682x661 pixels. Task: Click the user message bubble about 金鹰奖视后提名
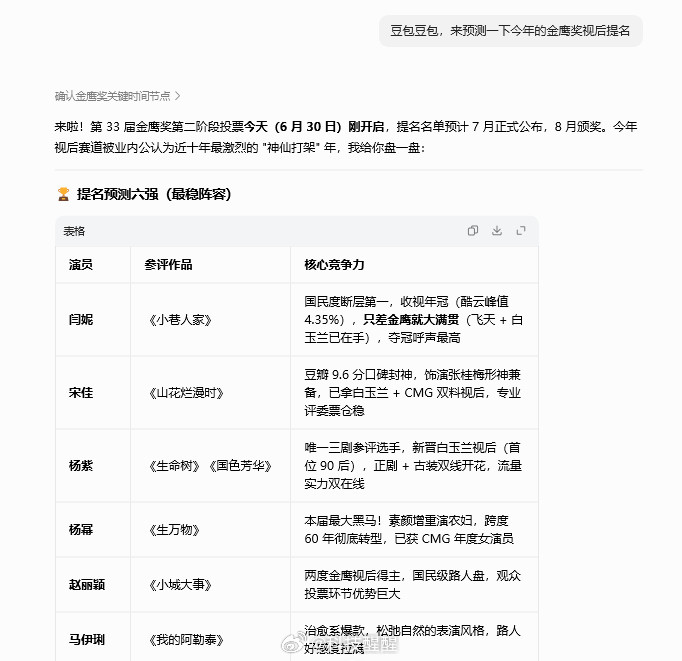(x=511, y=31)
